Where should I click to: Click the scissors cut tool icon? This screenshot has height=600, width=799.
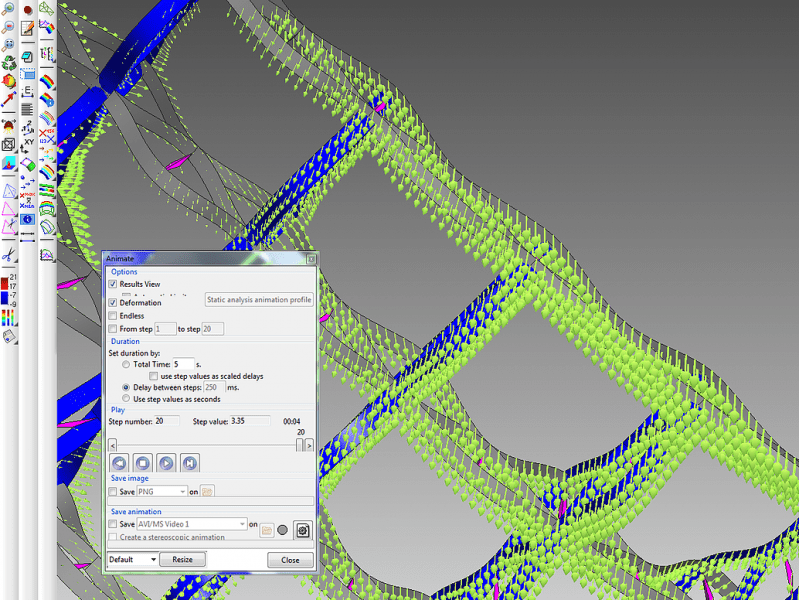click(8, 255)
